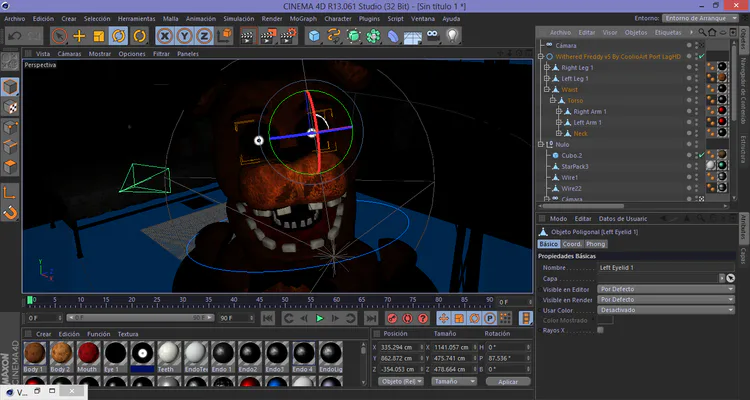This screenshot has height=400, width=750.
Task: Render the active view
Action: click(248, 36)
